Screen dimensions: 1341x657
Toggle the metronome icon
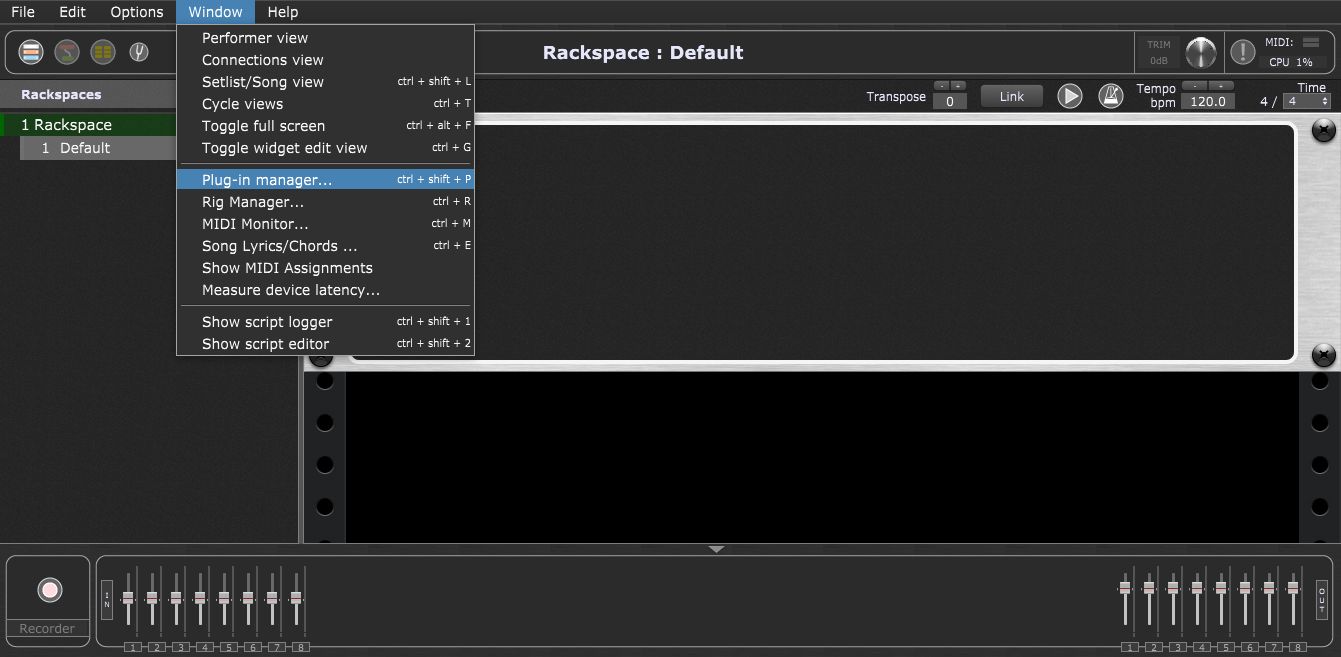(1111, 96)
